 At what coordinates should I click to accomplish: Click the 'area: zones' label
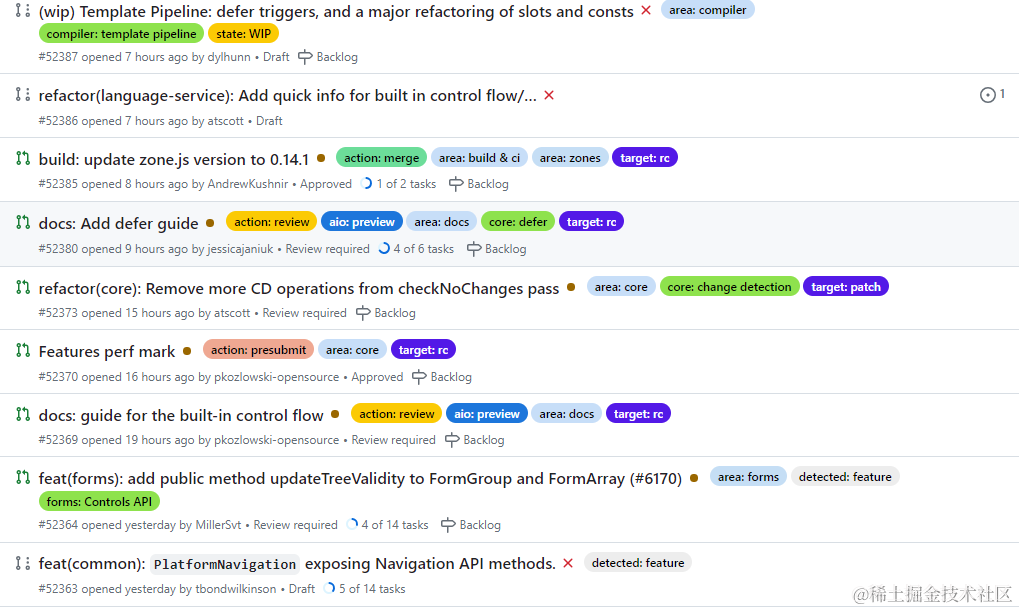pos(570,158)
